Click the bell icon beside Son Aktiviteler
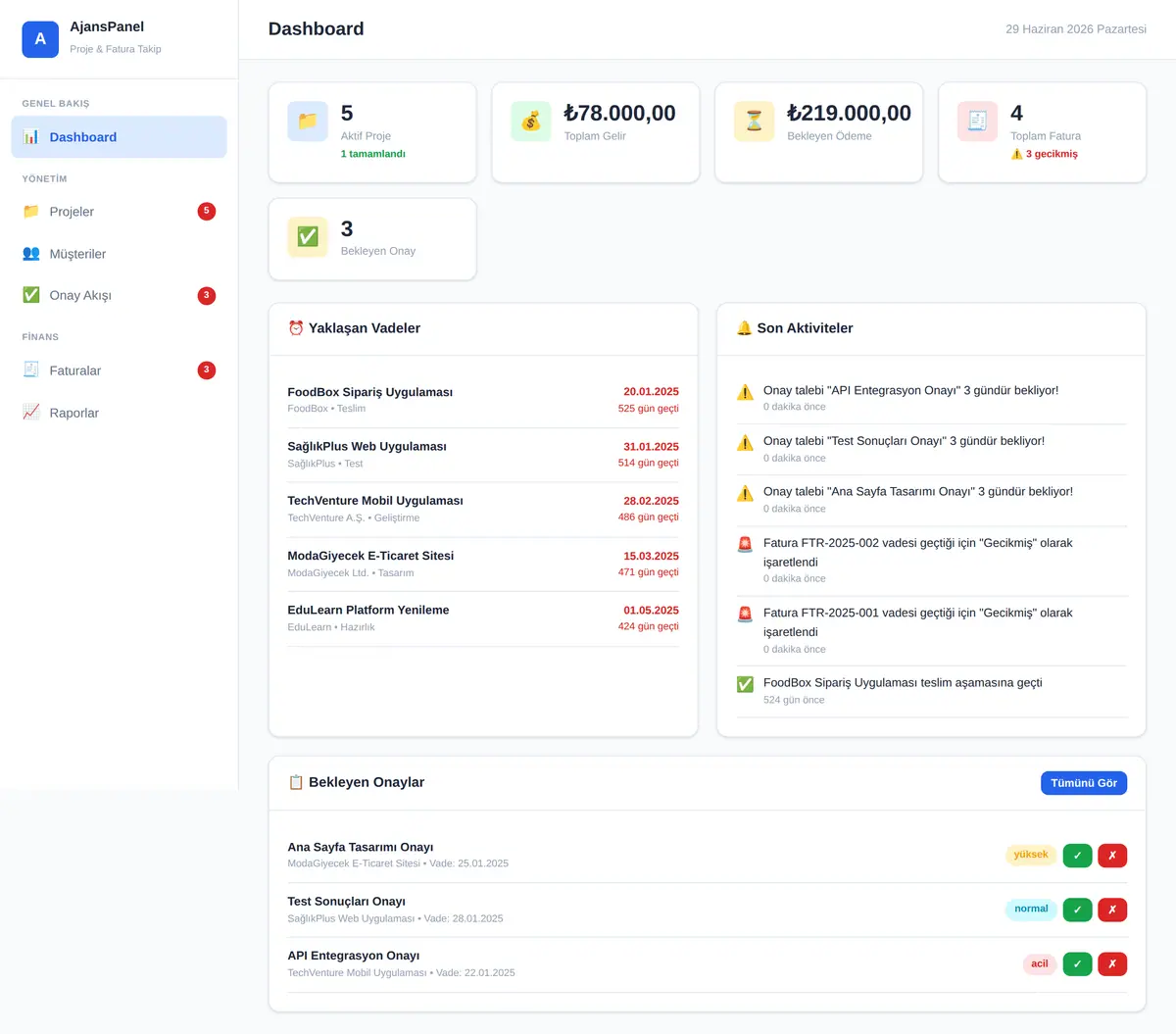 pyautogui.click(x=745, y=328)
